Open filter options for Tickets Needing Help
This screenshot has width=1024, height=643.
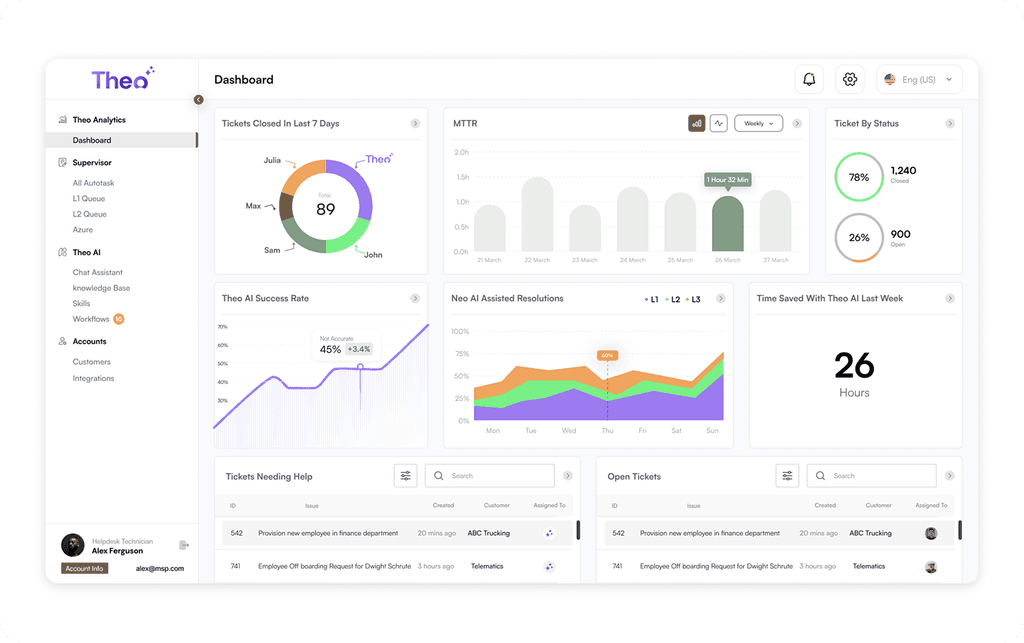point(406,476)
